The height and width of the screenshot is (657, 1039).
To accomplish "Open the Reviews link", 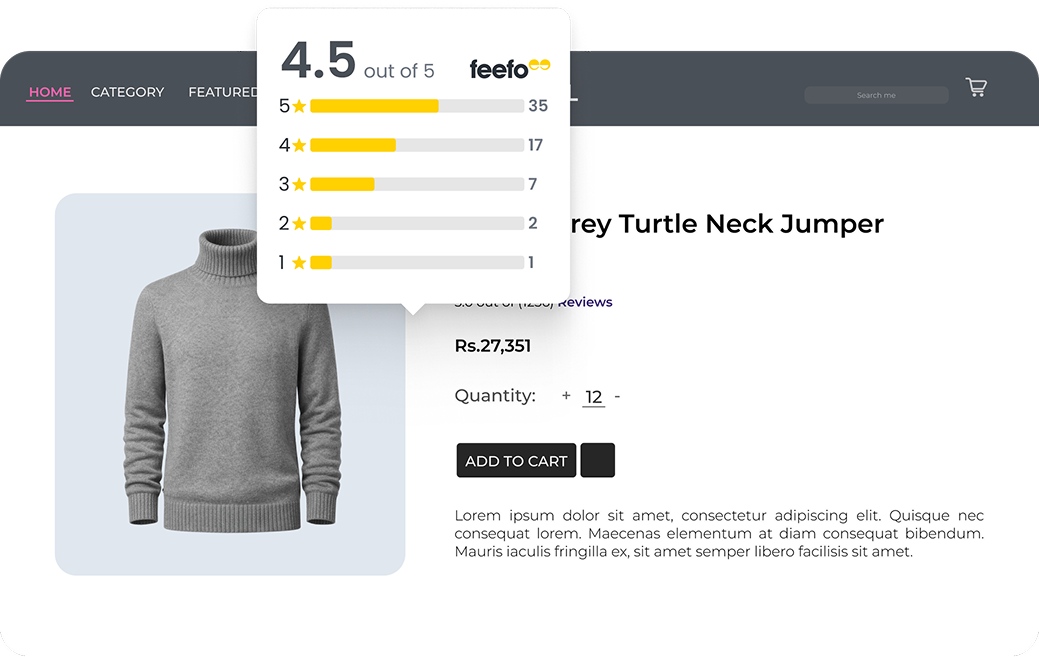I will (x=586, y=302).
